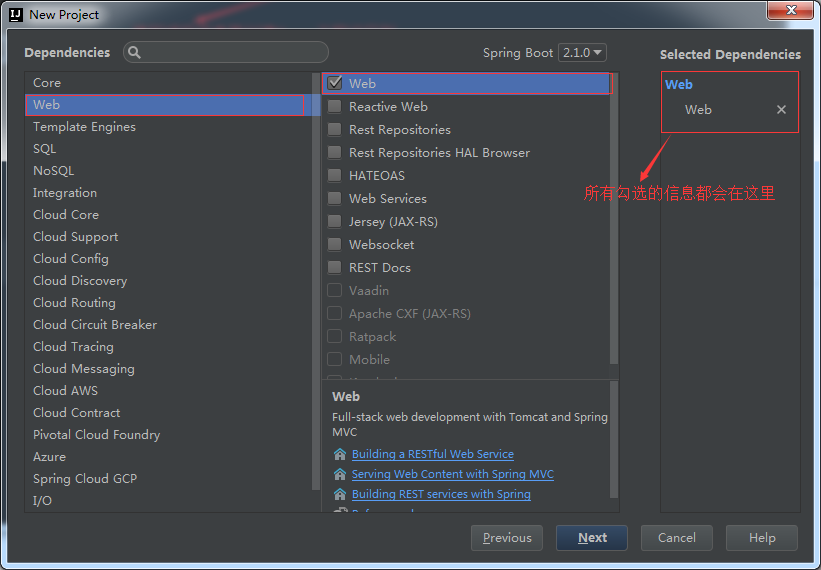Click the IntelliJ logo in title bar
The height and width of the screenshot is (570, 821).
point(15,15)
